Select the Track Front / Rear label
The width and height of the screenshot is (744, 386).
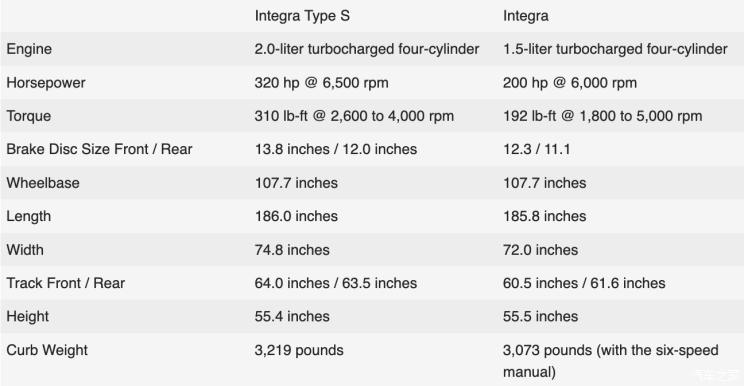[65, 283]
